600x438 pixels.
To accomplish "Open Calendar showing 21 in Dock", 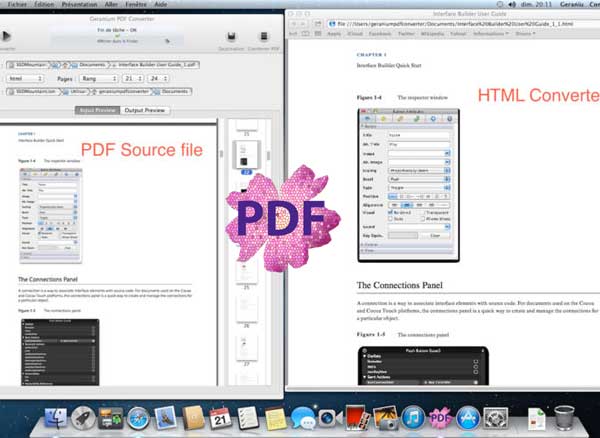I will [221, 418].
